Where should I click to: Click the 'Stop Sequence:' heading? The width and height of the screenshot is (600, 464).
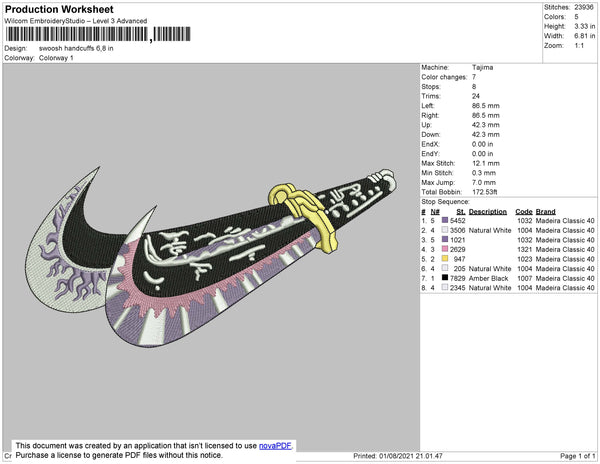click(445, 202)
